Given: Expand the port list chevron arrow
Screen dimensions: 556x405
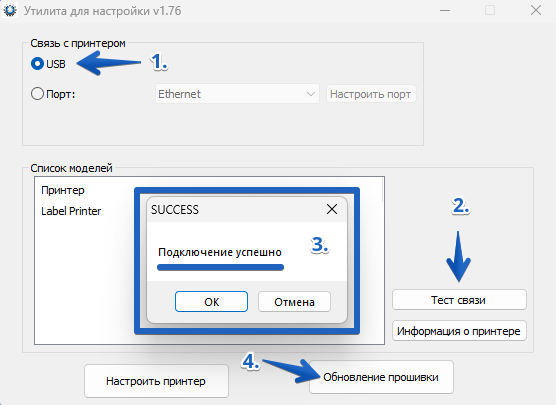Looking at the screenshot, I should point(311,94).
